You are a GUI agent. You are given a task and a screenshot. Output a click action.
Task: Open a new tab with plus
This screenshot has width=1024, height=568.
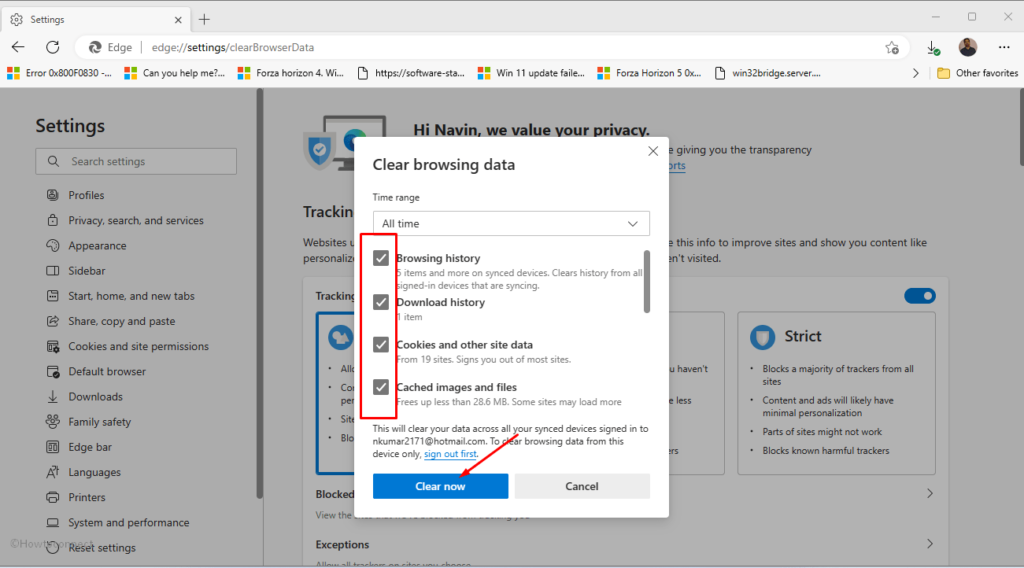pyautogui.click(x=204, y=20)
